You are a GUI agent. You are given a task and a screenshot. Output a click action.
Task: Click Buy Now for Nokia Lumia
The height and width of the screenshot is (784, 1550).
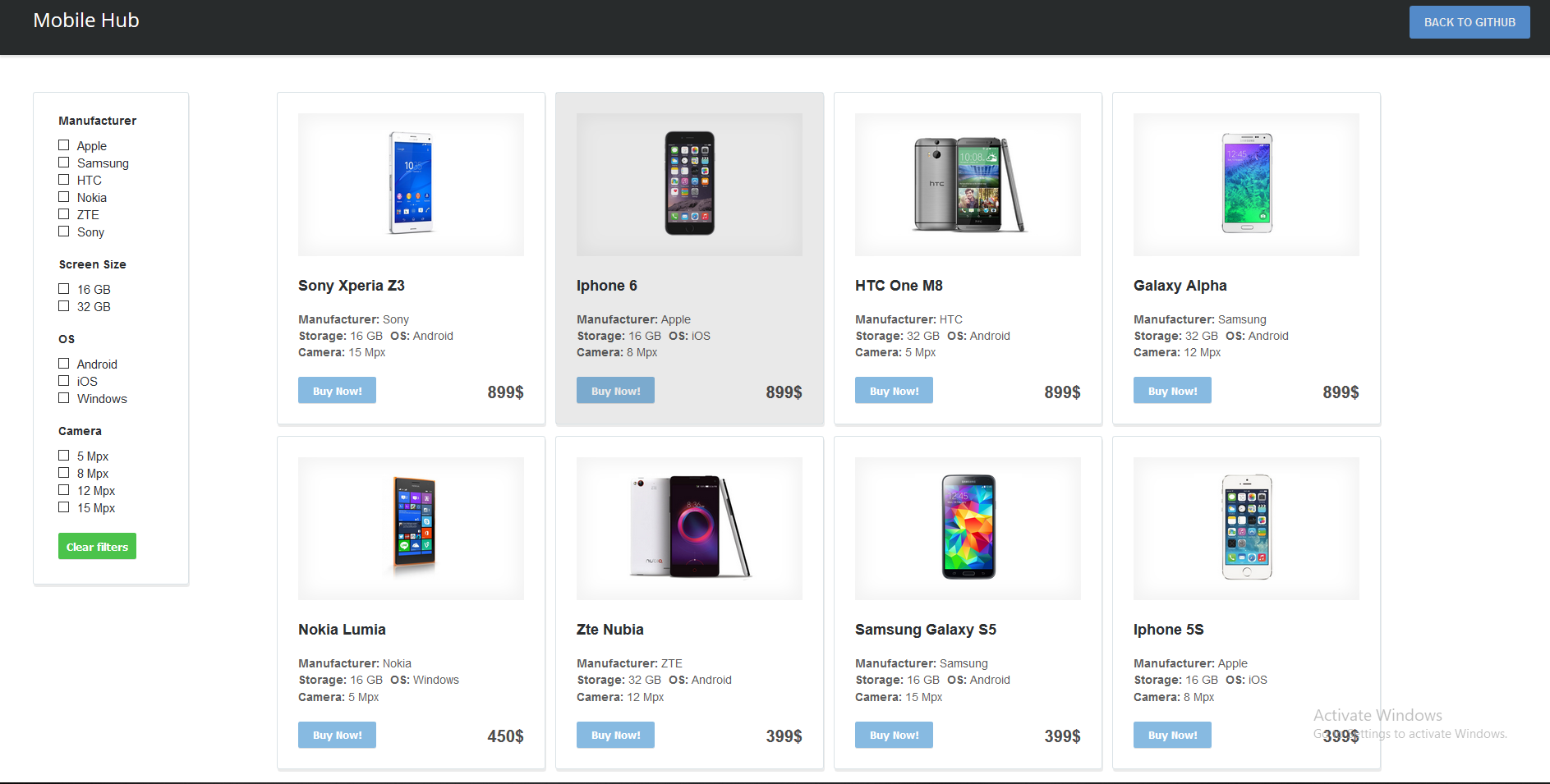[x=337, y=735]
